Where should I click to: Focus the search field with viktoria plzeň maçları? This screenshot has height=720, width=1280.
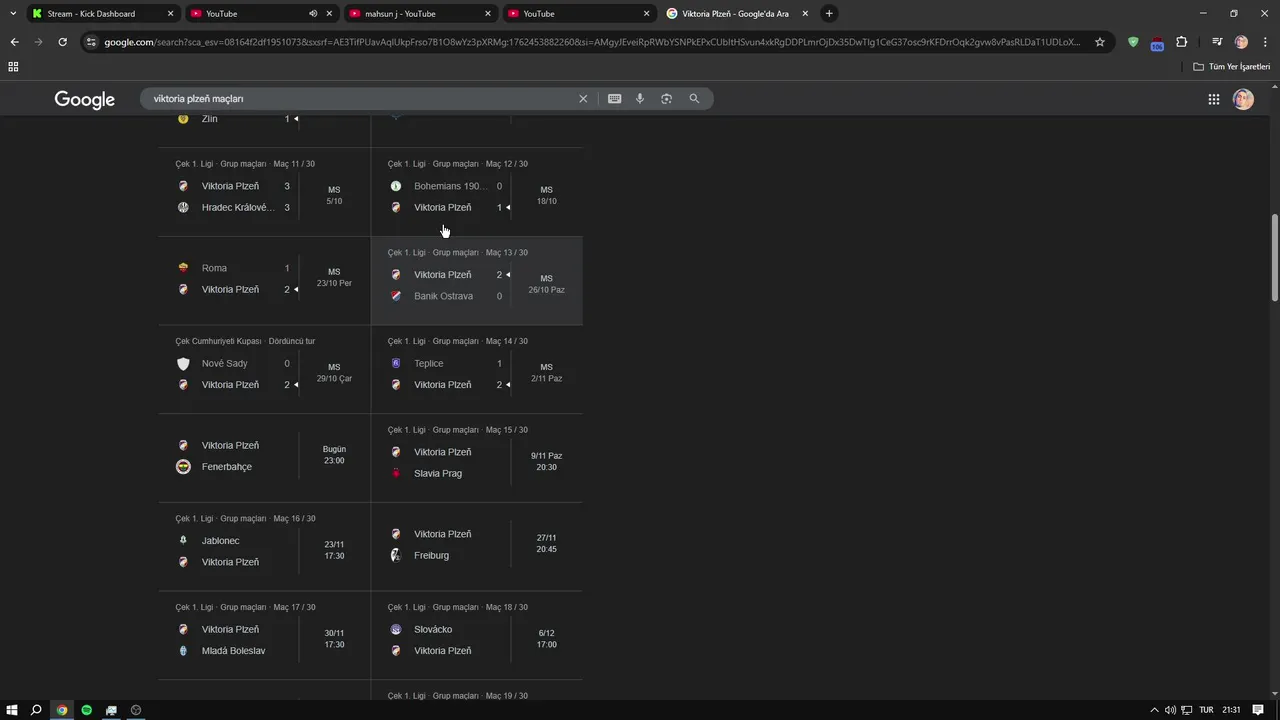[360, 99]
